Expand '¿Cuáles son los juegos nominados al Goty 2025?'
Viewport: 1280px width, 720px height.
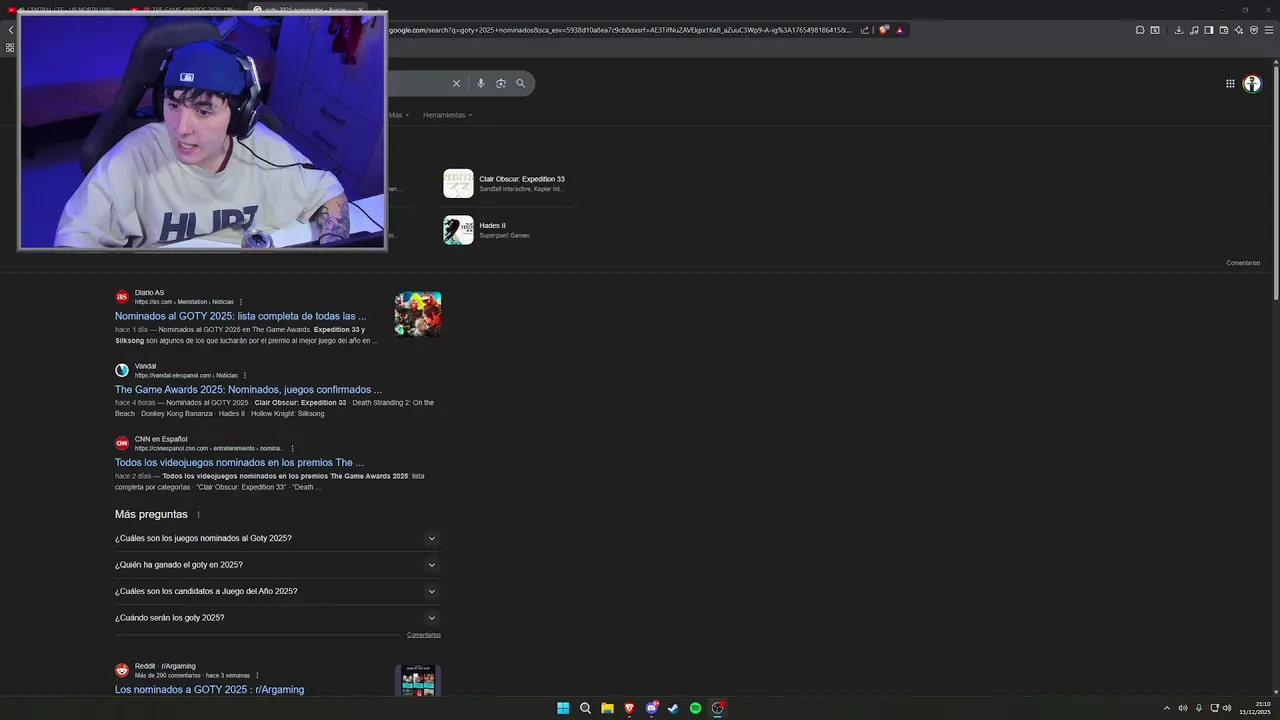277,538
